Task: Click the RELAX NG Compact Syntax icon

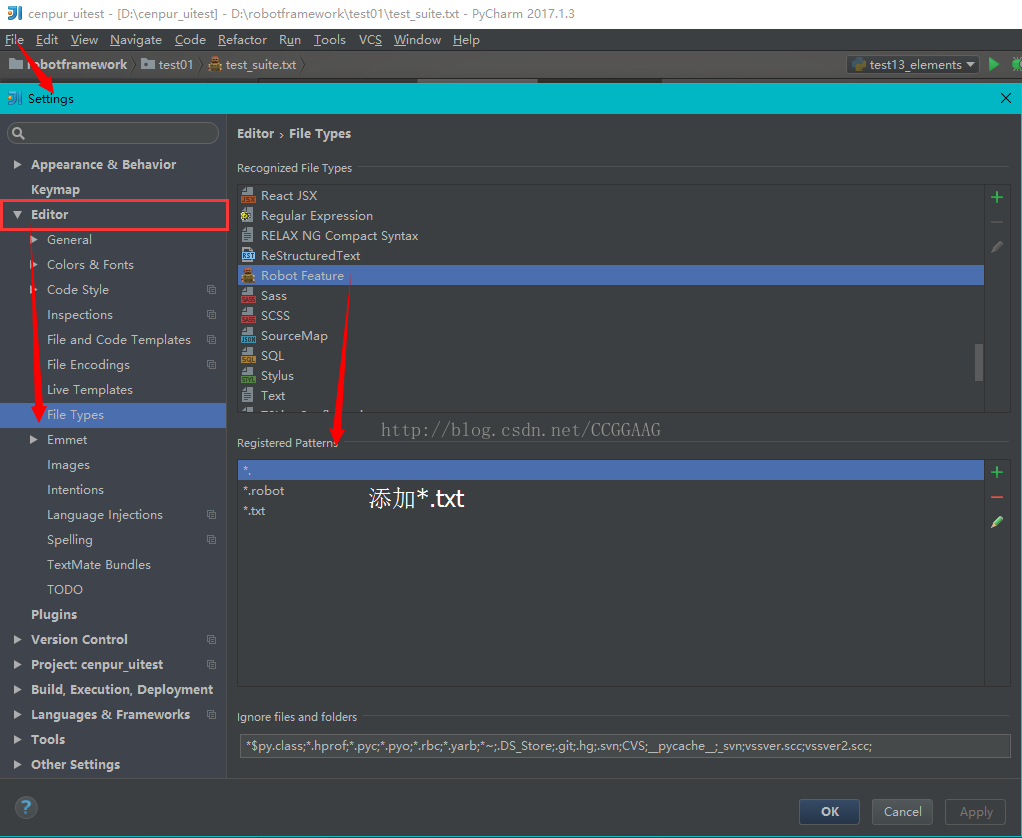Action: coord(248,235)
